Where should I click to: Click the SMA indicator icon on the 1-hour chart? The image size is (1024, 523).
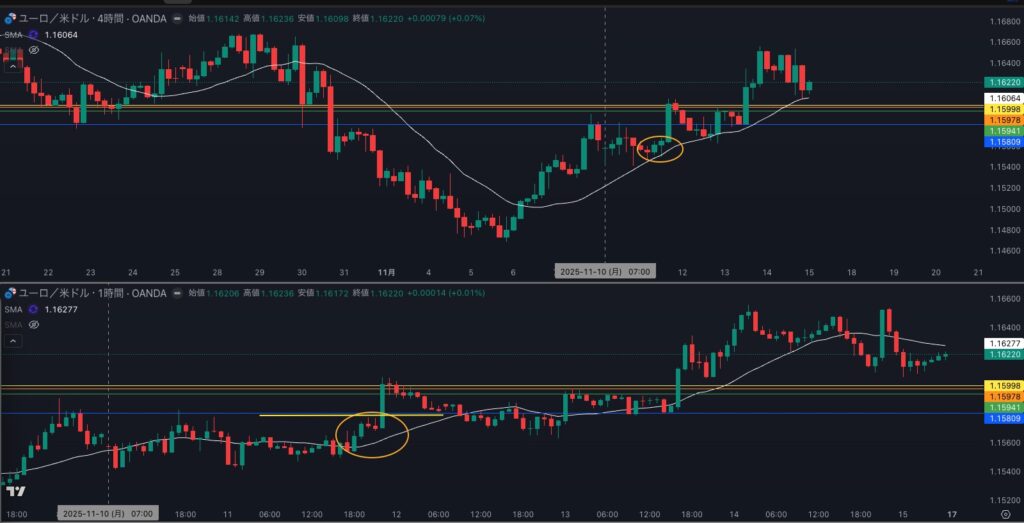click(x=33, y=309)
